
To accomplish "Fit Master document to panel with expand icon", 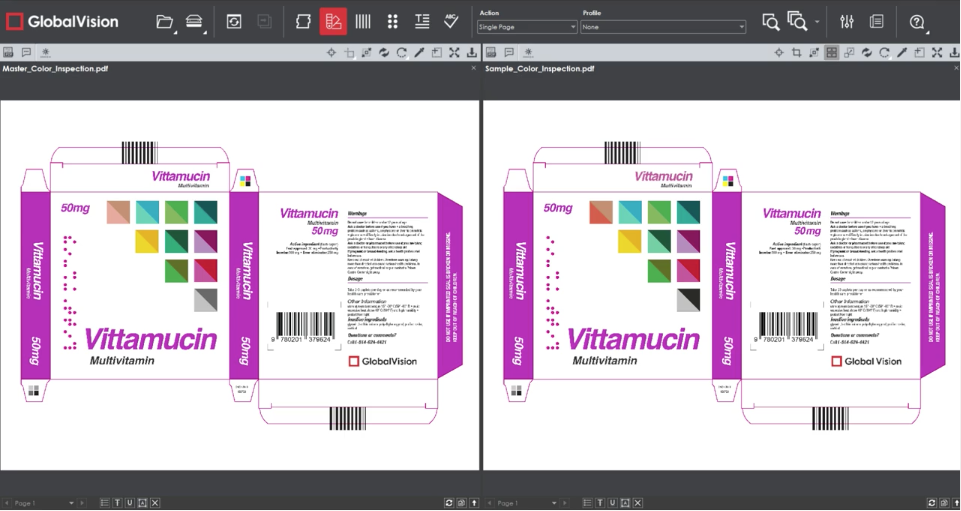I will click(454, 53).
